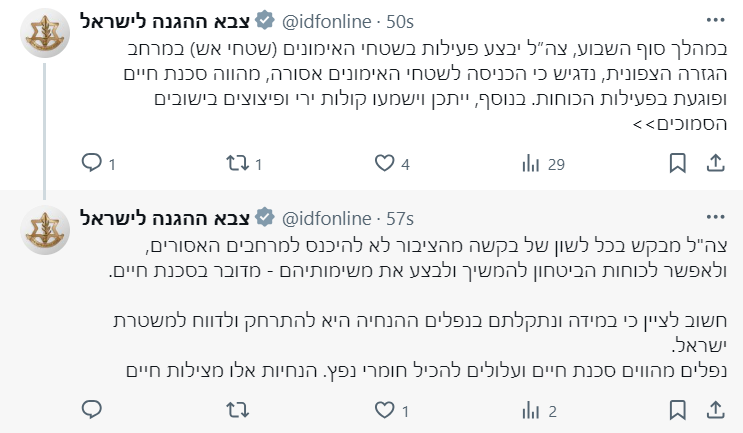743x433 pixels.
Task: View analytics of tweet with 29 views
Action: [x=530, y=163]
